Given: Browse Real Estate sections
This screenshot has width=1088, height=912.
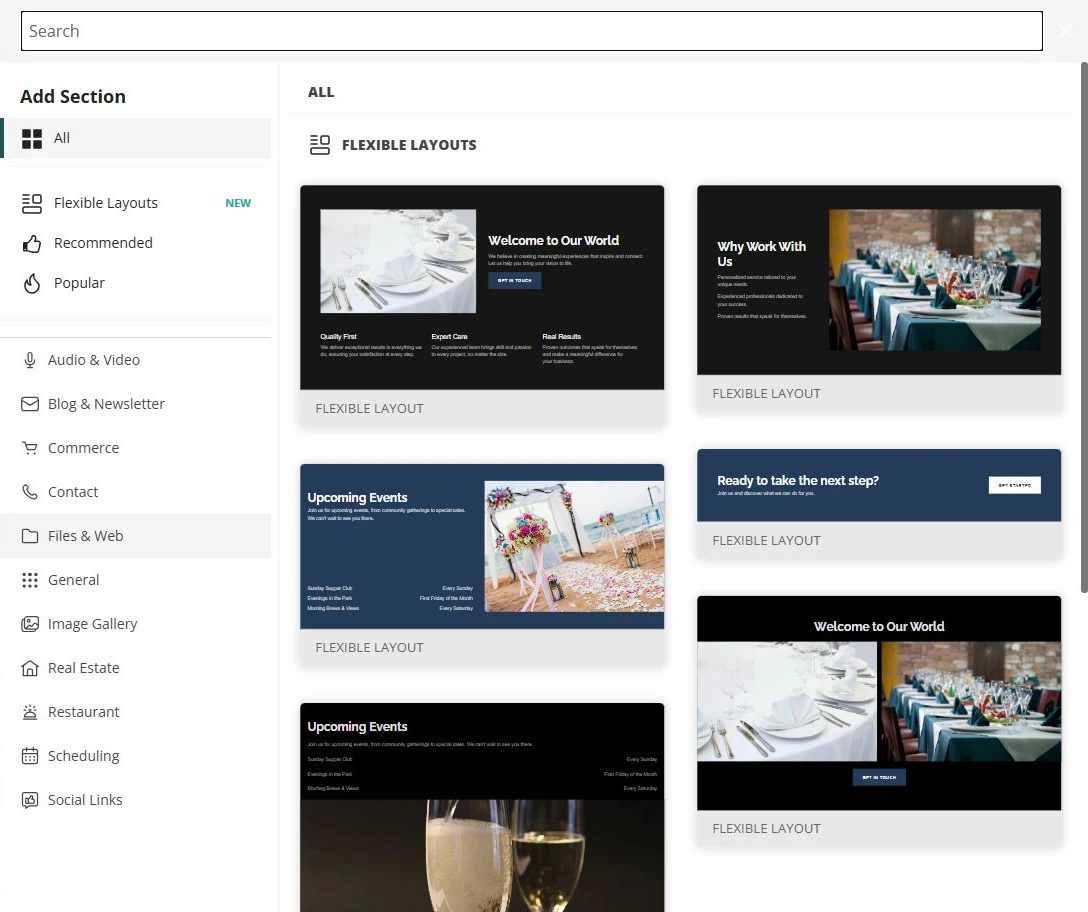Looking at the screenshot, I should (x=136, y=668).
